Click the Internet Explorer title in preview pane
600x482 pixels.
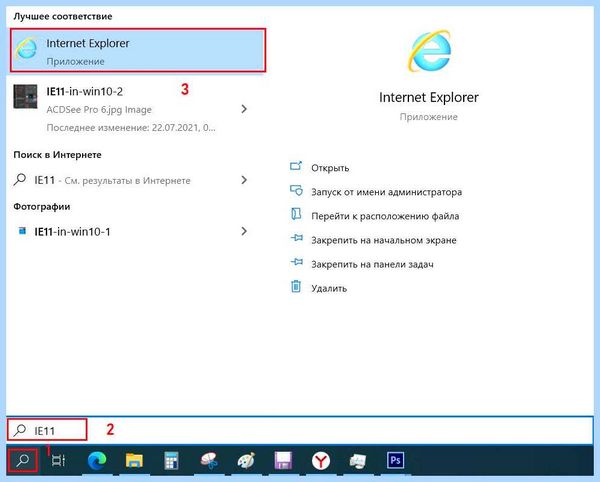(x=429, y=97)
